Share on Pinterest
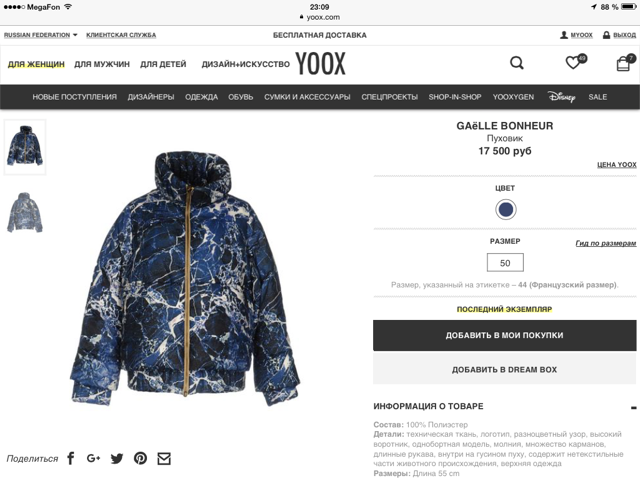 pyautogui.click(x=140, y=458)
